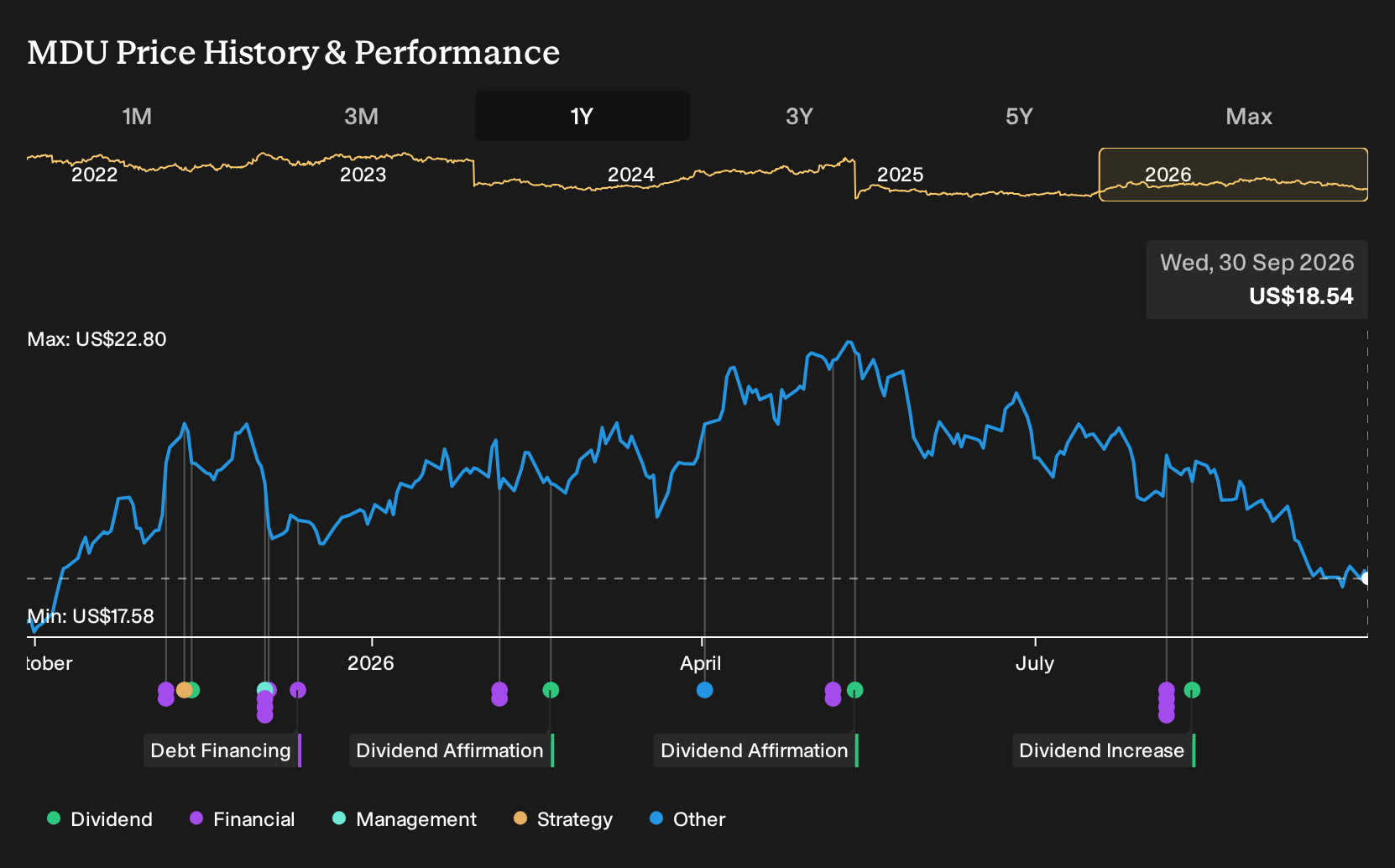Click 2025 in the overview mini chart
This screenshot has width=1395, height=868.
pos(900,175)
